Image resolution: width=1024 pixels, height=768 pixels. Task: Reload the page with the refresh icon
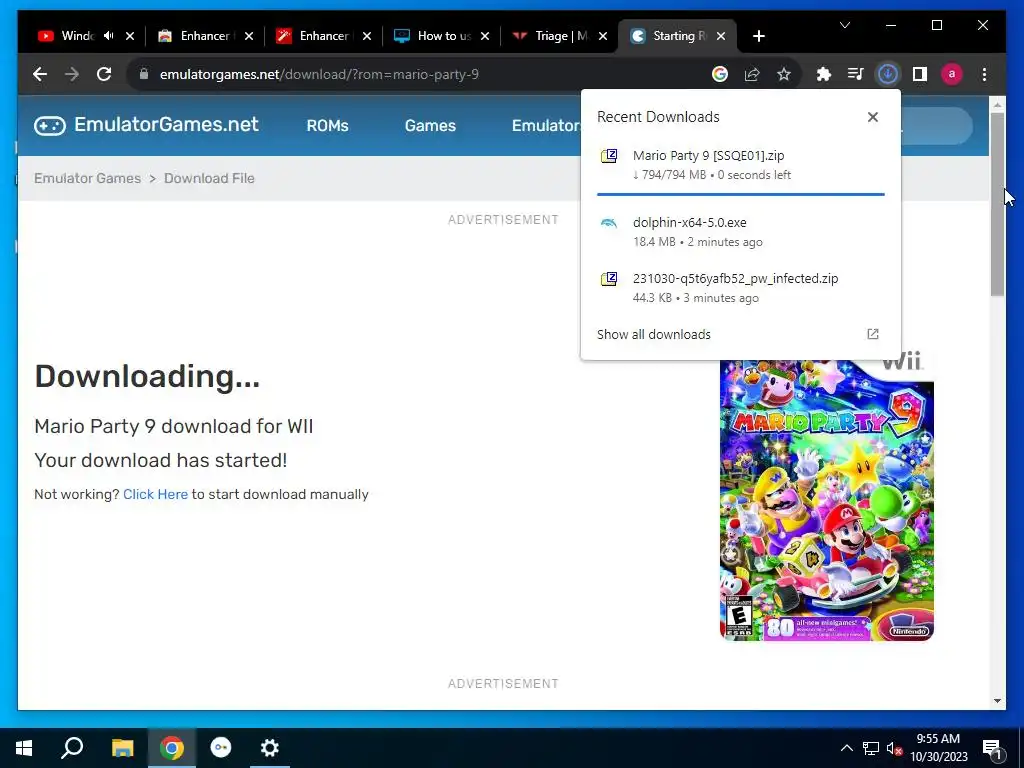coord(104,74)
